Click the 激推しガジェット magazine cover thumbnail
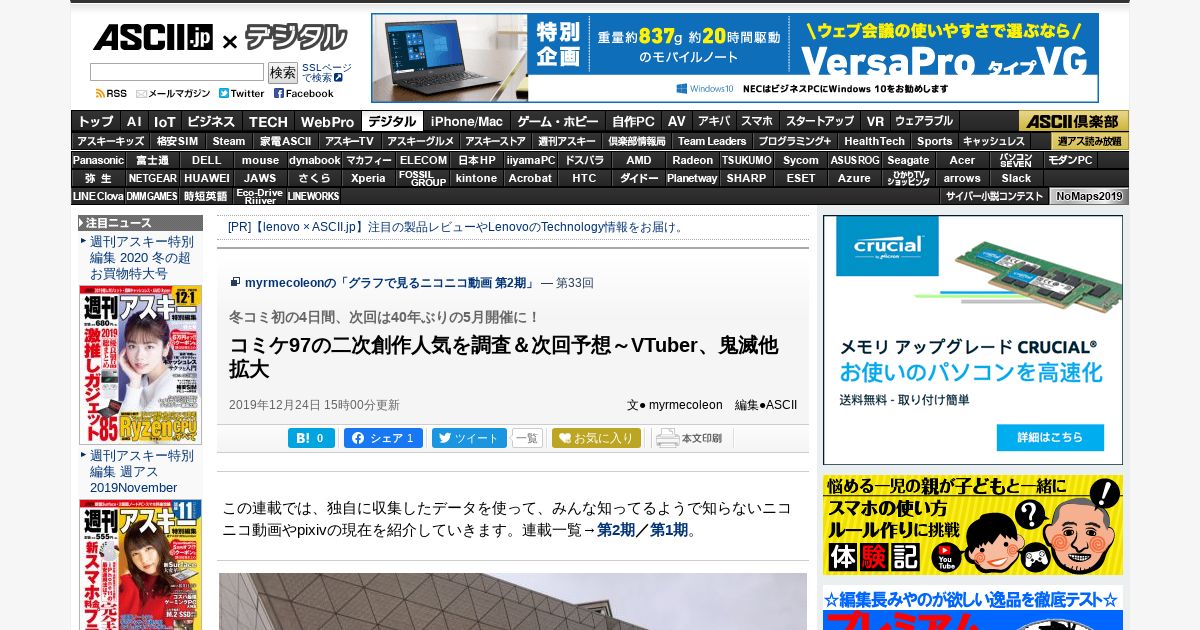The width and height of the screenshot is (1200, 630). coord(140,365)
